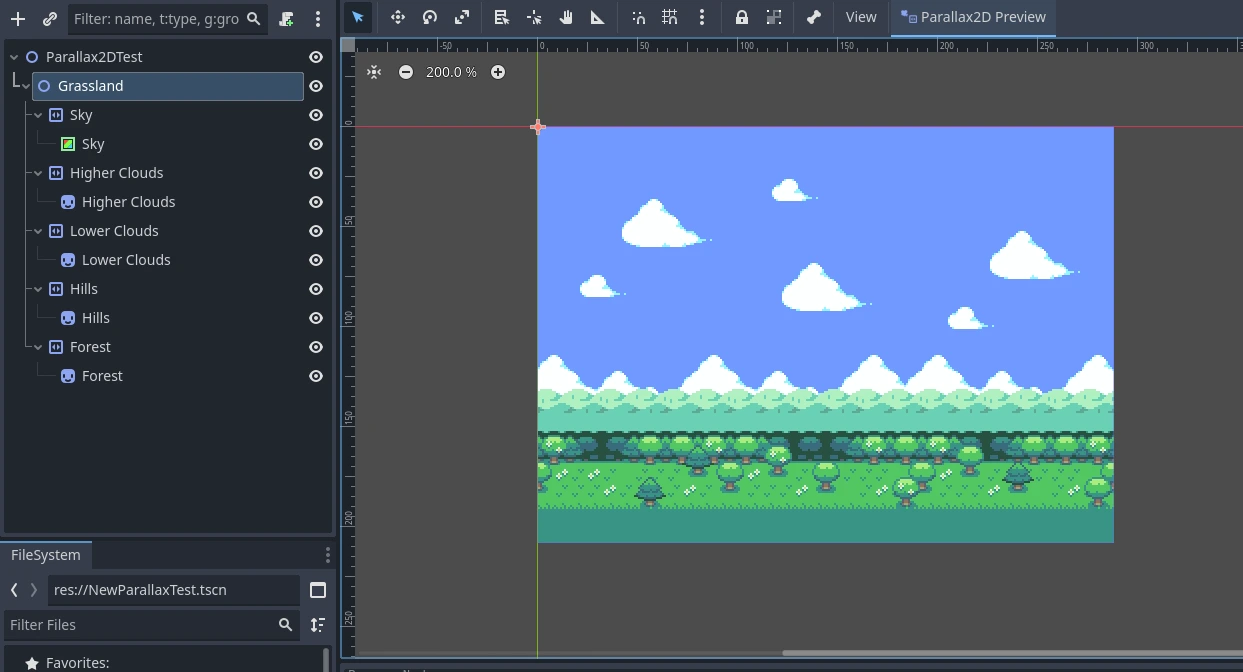Open the snapping options menu
The width and height of the screenshot is (1243, 672).
coord(702,17)
